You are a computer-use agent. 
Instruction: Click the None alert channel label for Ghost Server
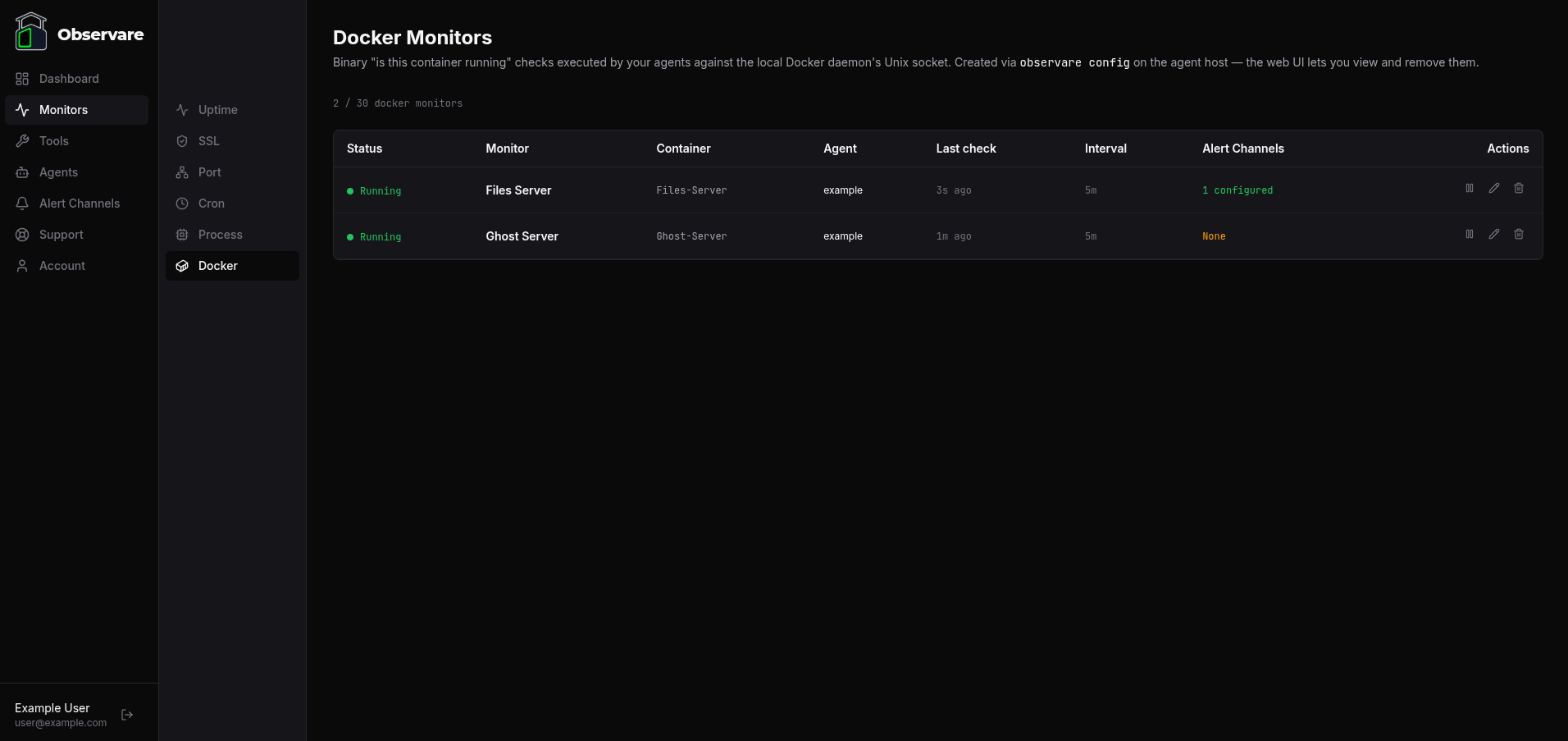[1214, 236]
